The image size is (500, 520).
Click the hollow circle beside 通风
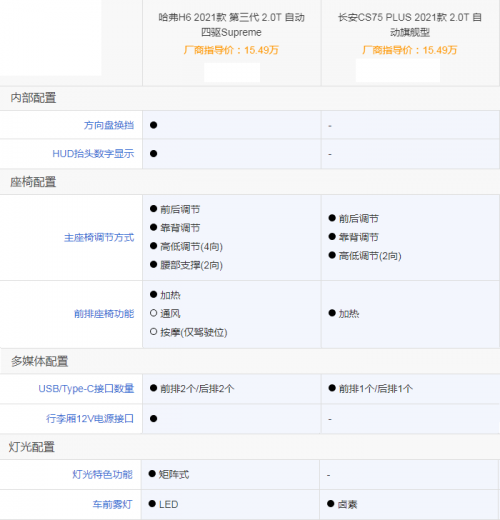pyautogui.click(x=153, y=313)
